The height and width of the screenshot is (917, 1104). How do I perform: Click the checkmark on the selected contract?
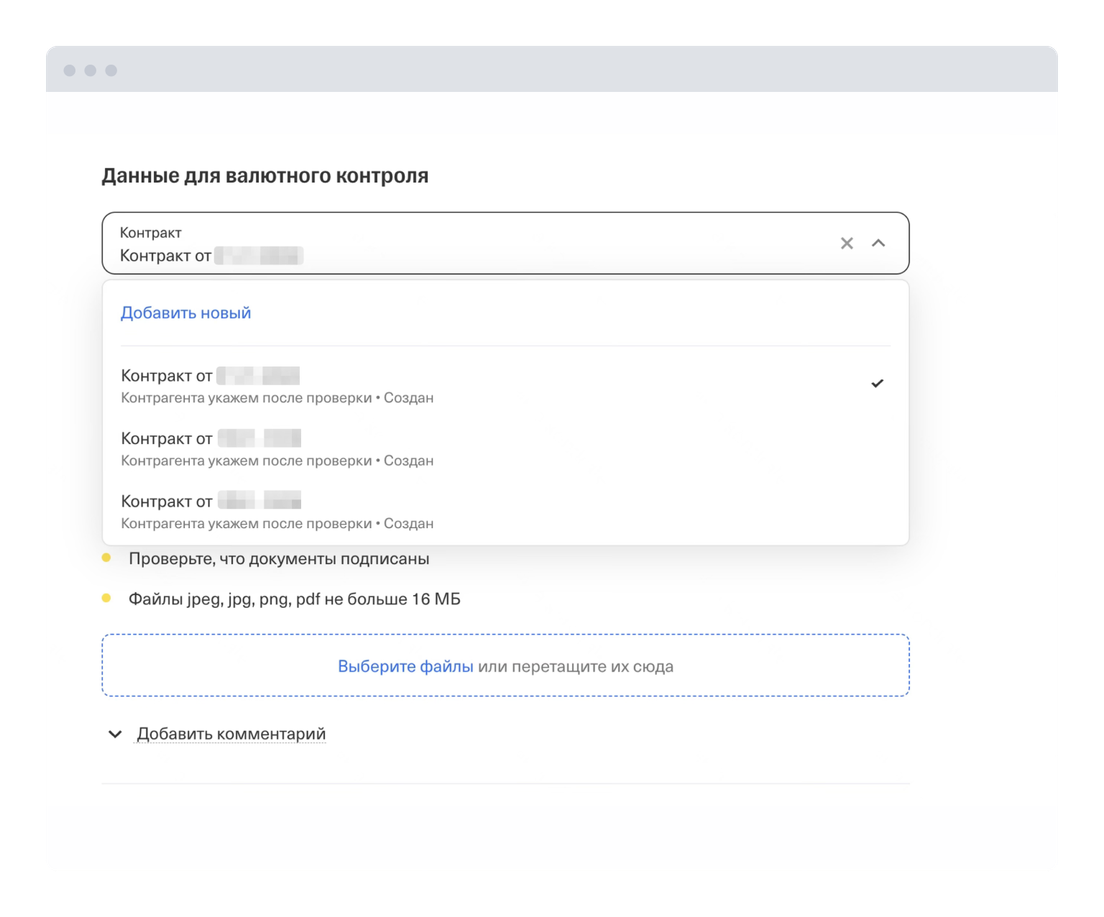[x=877, y=383]
